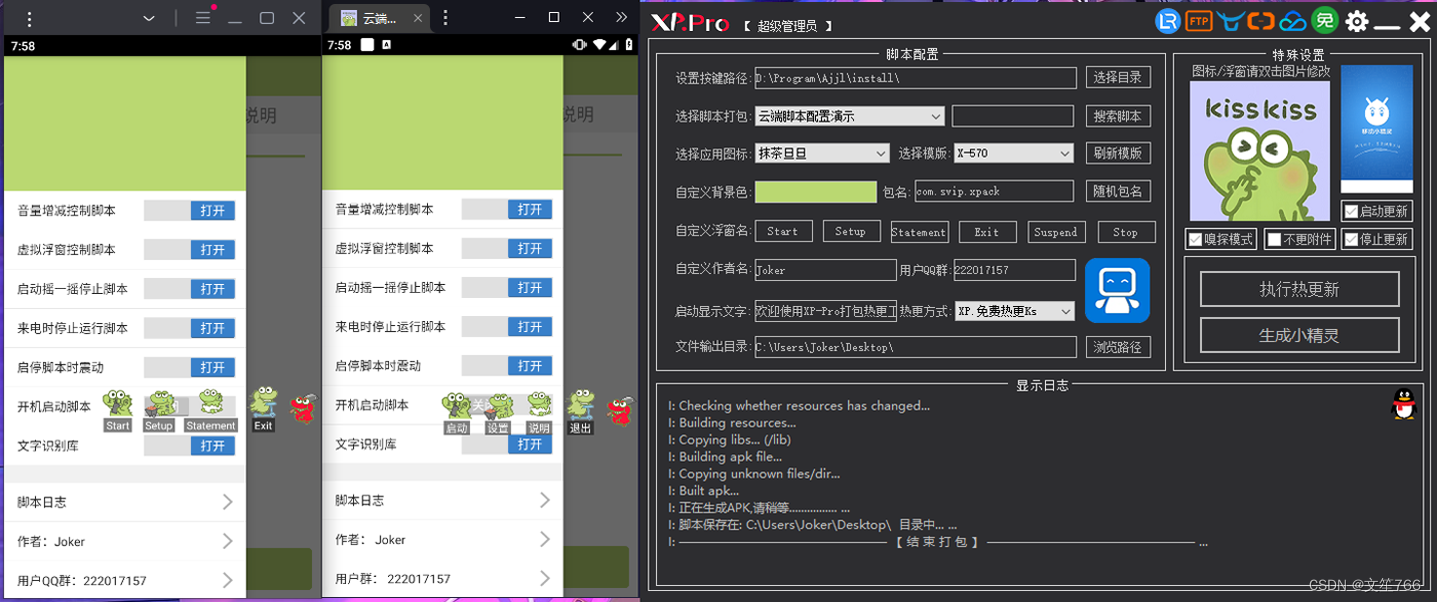Open 热更方式 dropdown

point(1015,311)
